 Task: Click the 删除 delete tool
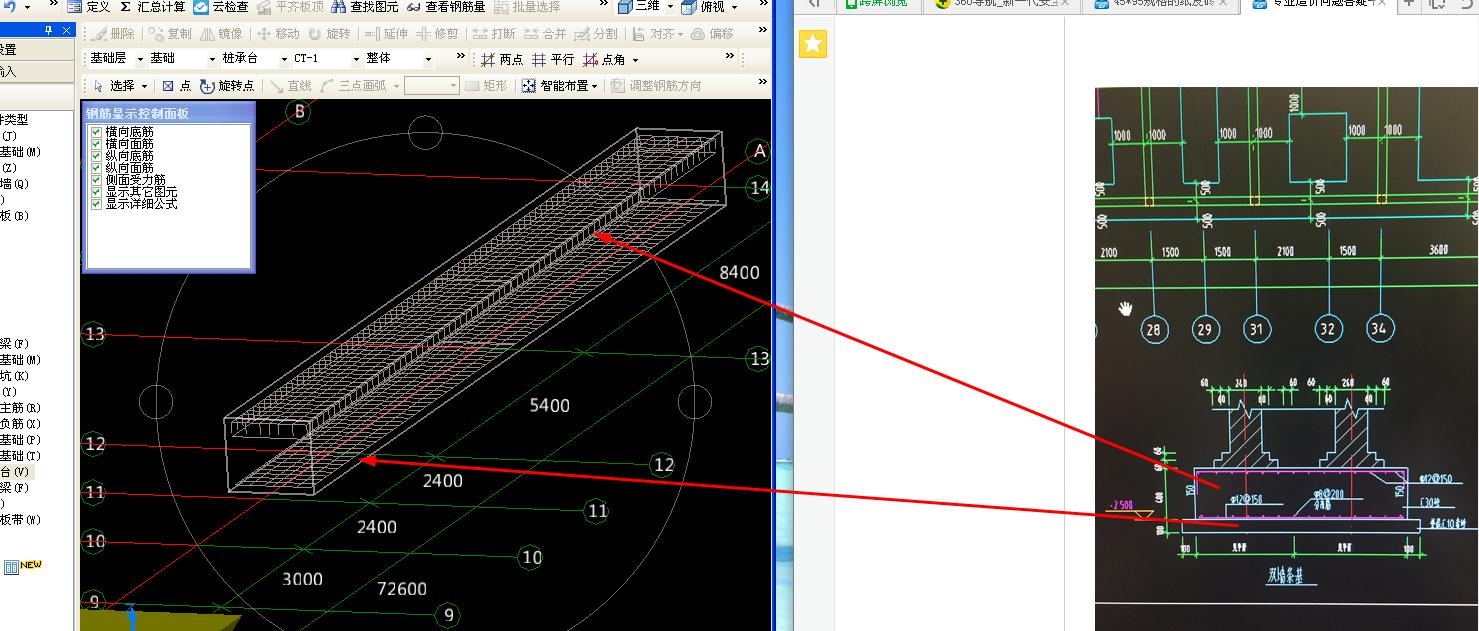[113, 34]
